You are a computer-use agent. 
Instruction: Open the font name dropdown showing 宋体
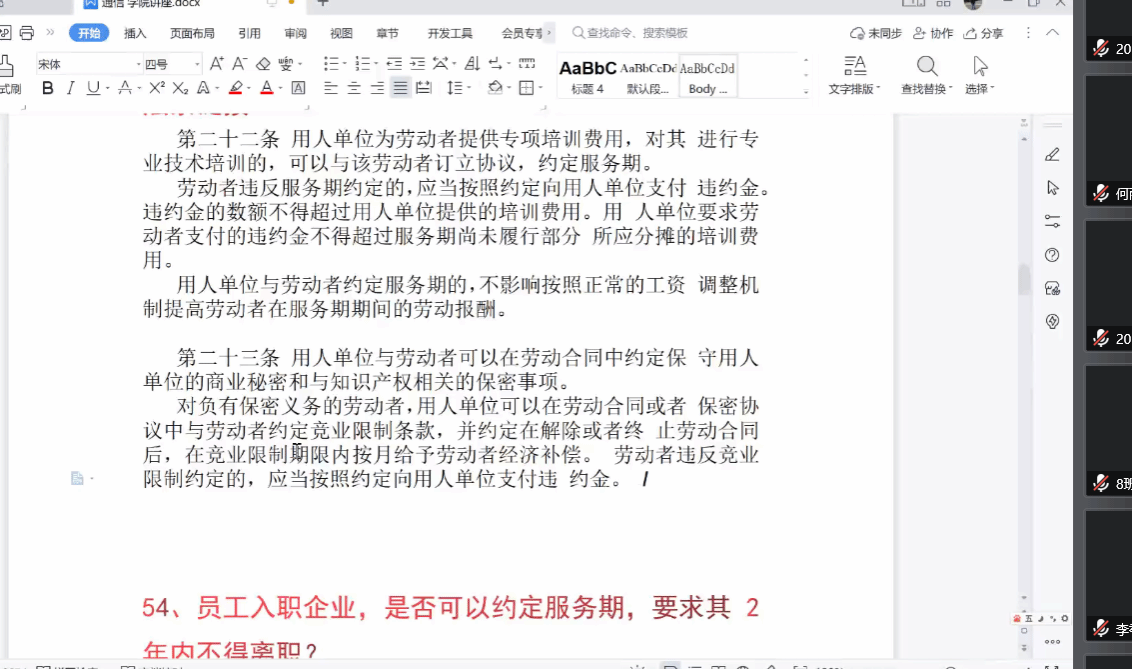(90, 64)
